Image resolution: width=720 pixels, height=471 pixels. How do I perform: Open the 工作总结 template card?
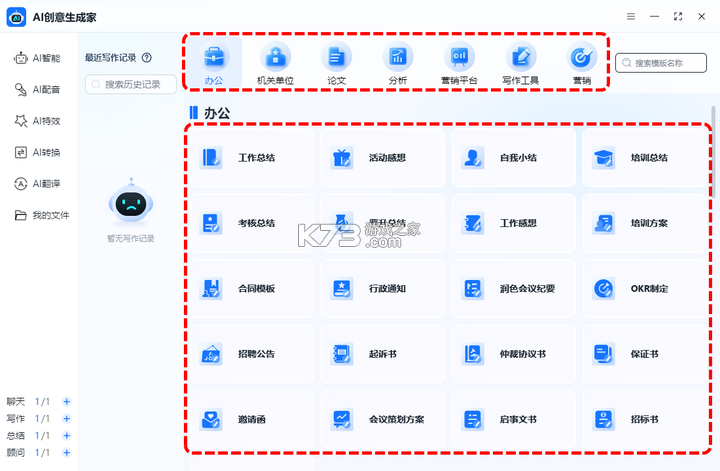[x=252, y=158]
